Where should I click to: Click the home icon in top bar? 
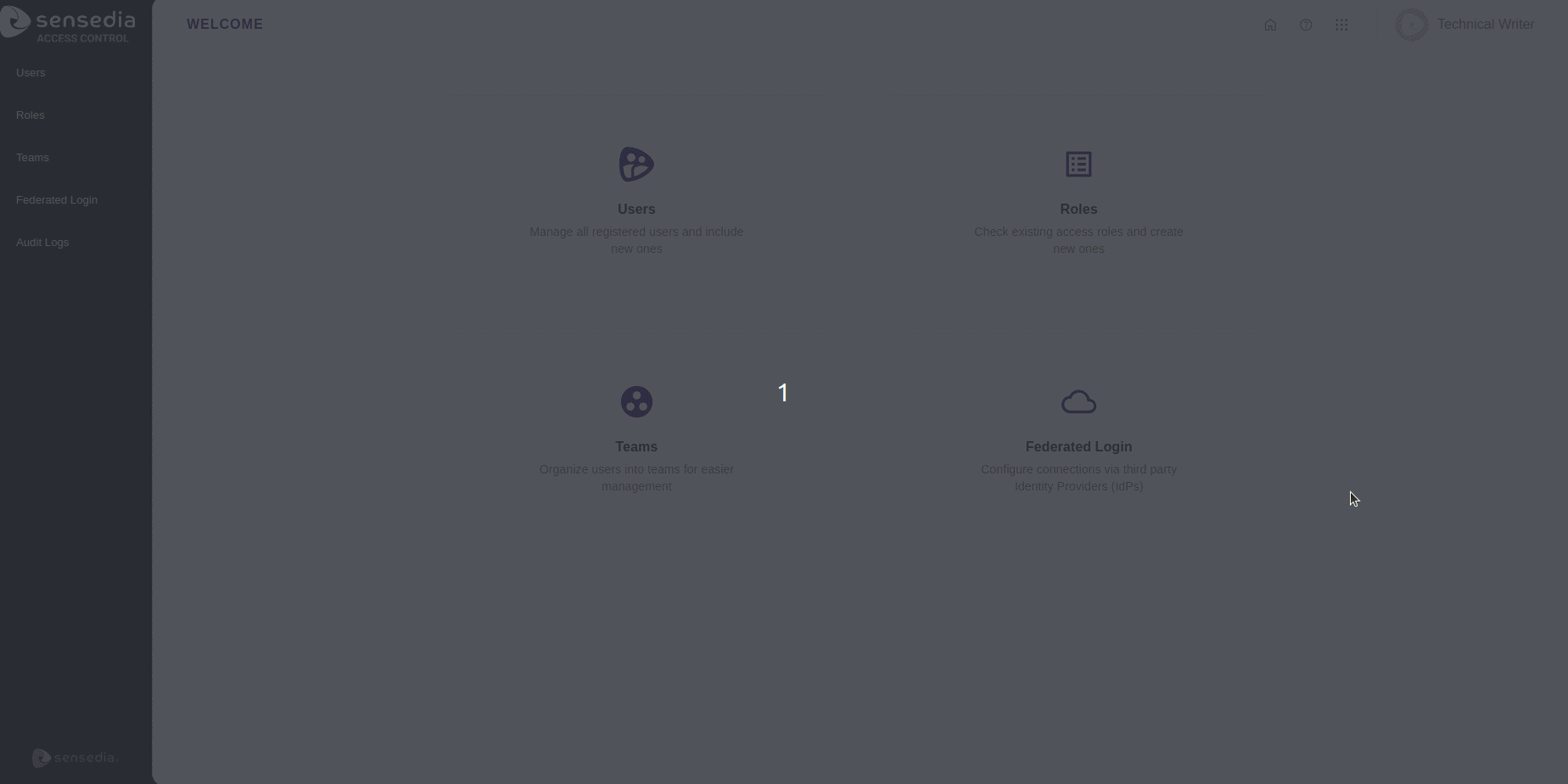pos(1270,25)
